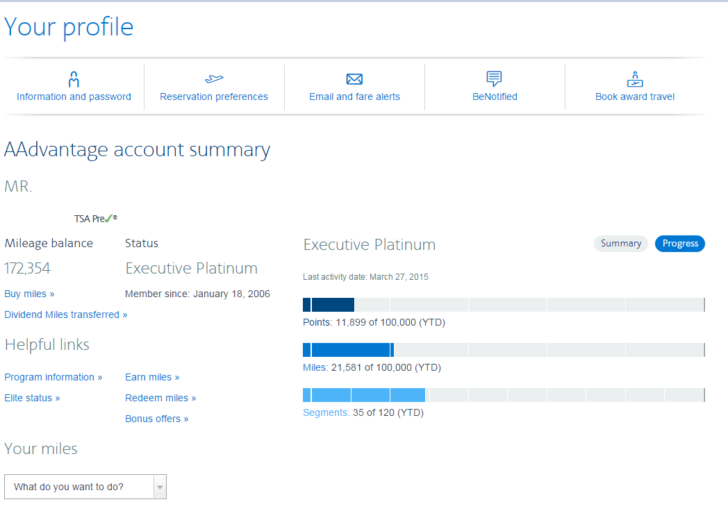
Task: Click the airplane icon above Reservation preferences
Action: 214,79
